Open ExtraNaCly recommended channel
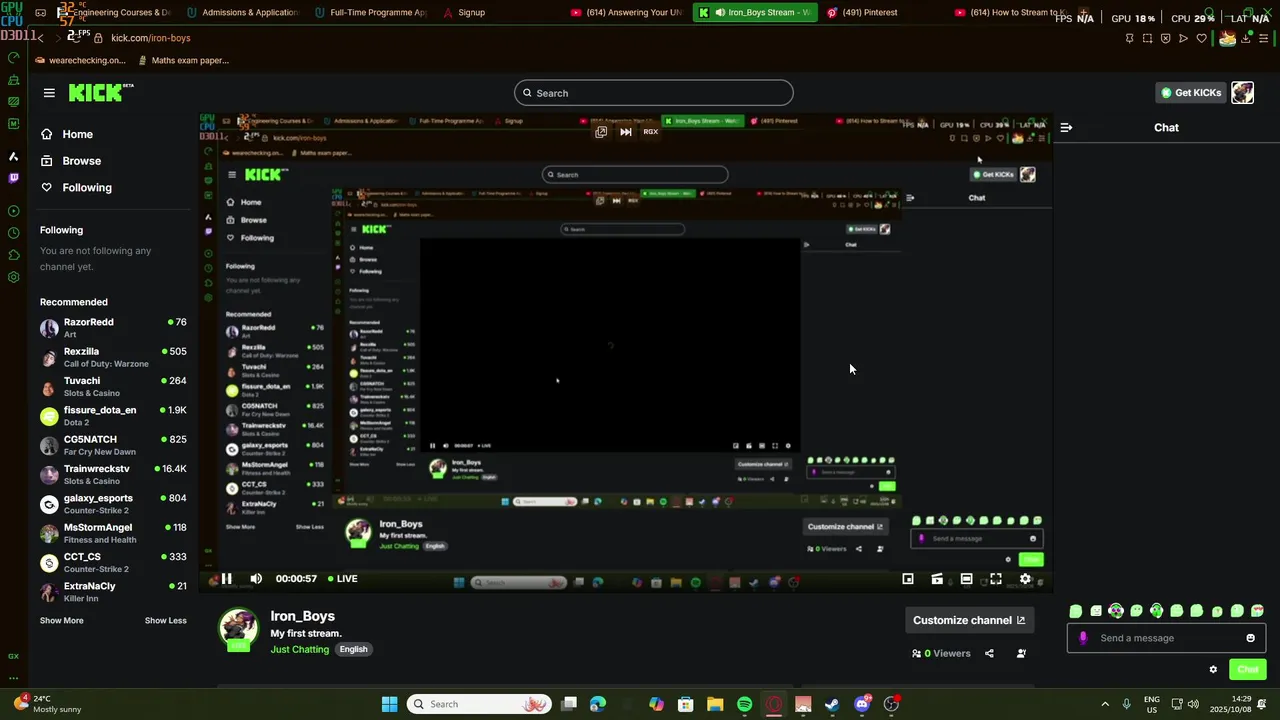The image size is (1280, 720). [x=113, y=592]
